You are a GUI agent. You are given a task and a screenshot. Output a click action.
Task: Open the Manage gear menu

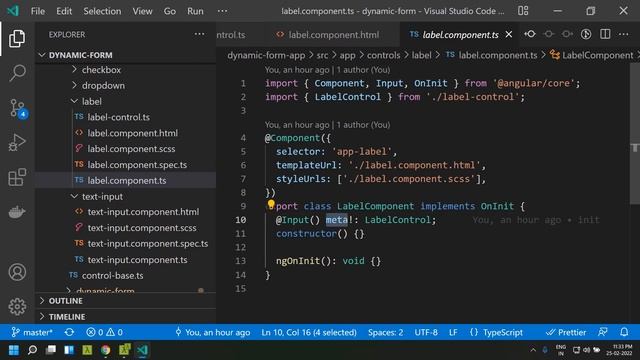17,307
